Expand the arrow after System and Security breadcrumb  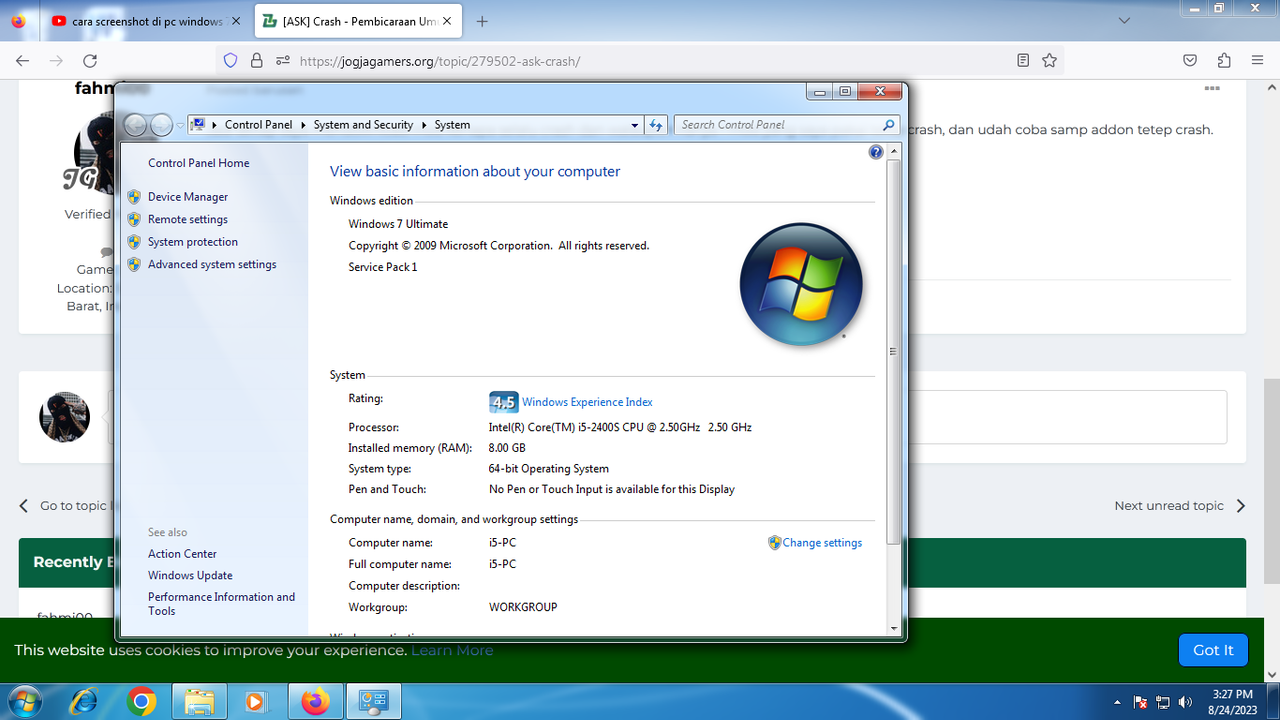[424, 125]
